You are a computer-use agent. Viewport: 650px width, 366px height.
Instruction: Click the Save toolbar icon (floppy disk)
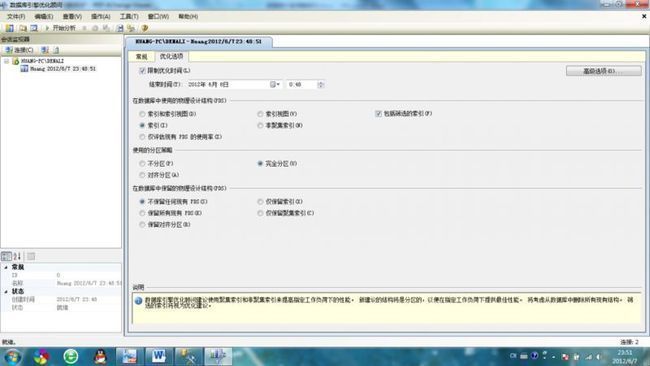120,28
